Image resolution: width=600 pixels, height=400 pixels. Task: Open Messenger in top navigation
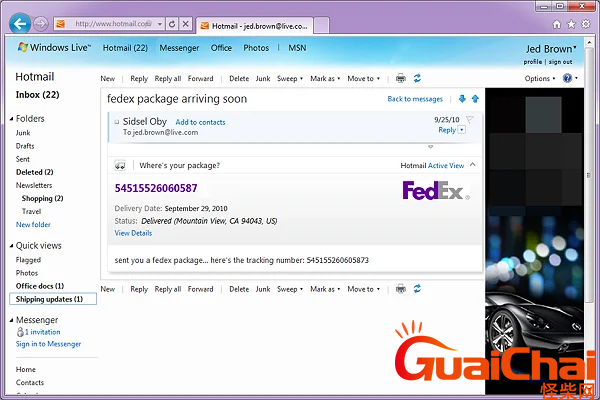click(x=179, y=48)
